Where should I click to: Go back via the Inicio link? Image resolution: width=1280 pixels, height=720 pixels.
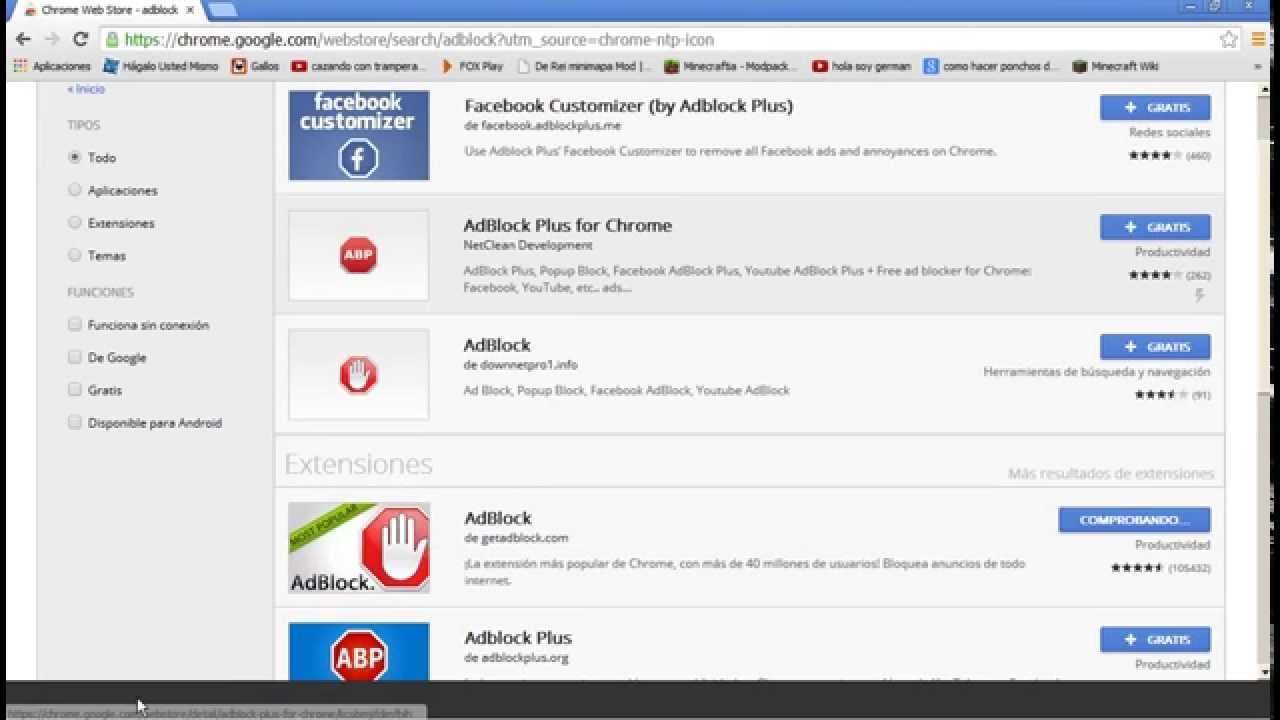click(86, 89)
